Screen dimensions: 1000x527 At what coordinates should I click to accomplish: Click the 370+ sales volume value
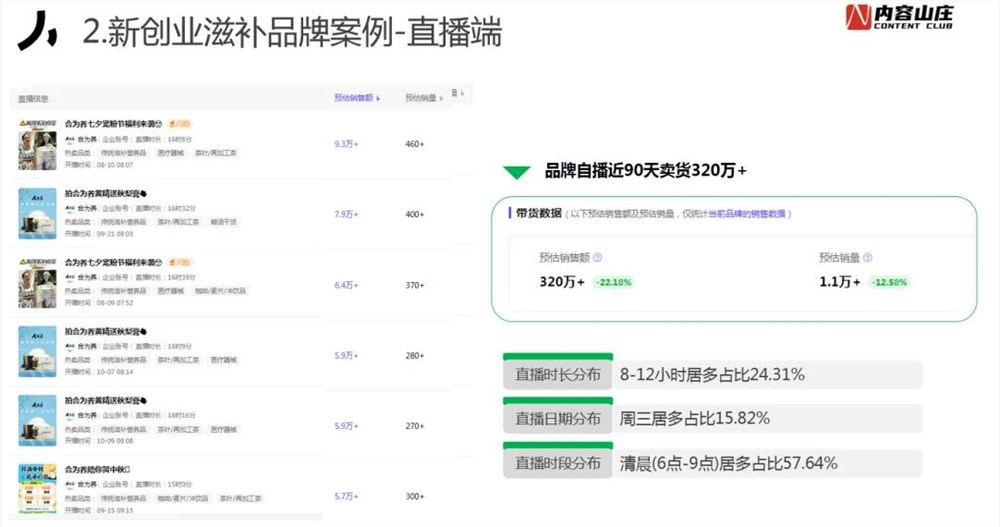[415, 285]
